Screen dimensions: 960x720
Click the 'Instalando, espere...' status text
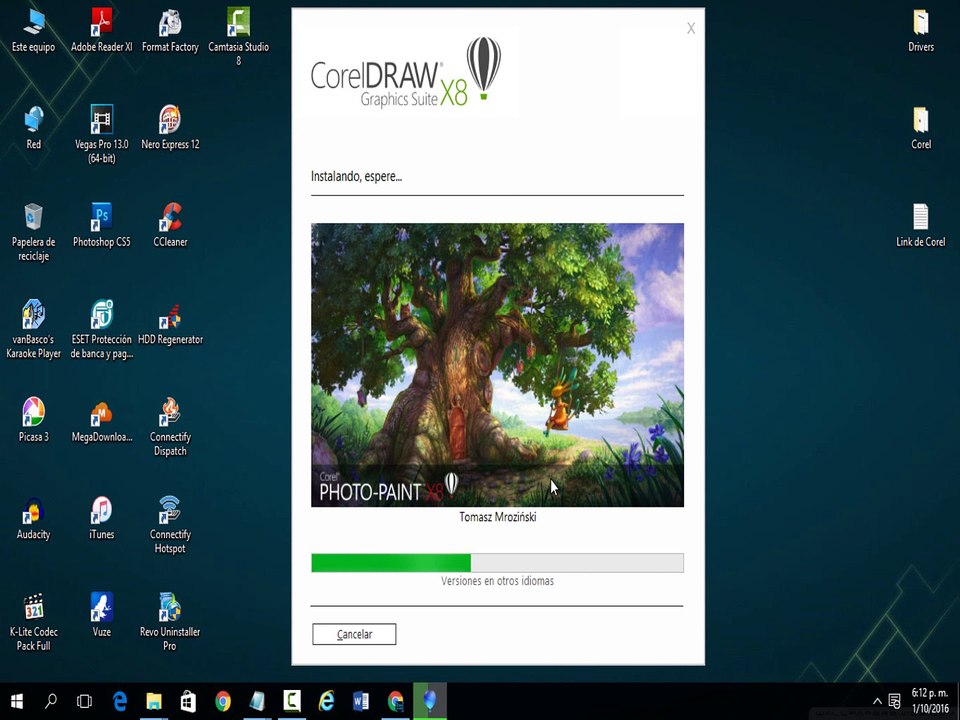[x=356, y=177]
